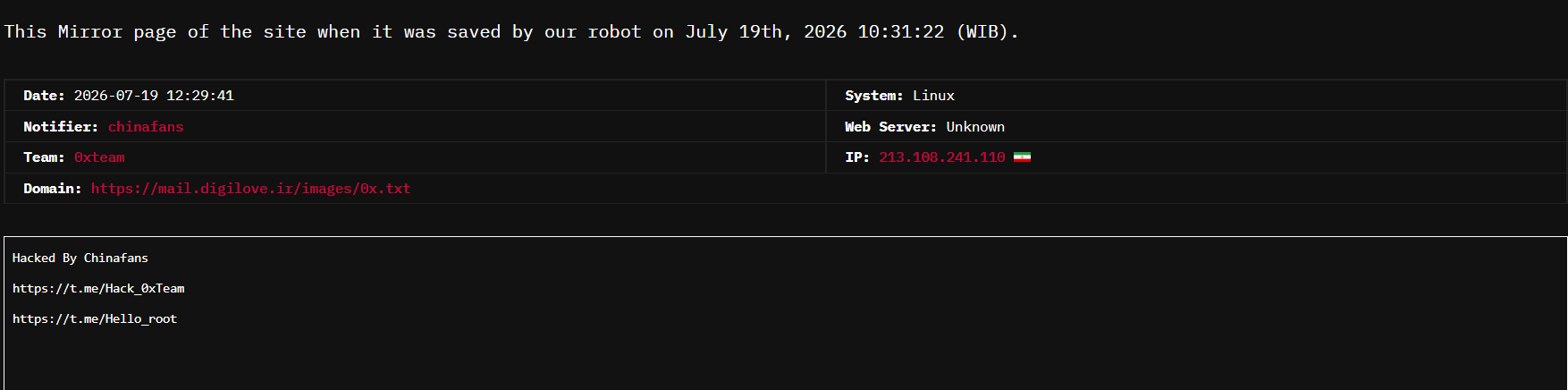Click the Date value 2026-07-19 12:29:41
The width and height of the screenshot is (1568, 390).
click(x=154, y=96)
